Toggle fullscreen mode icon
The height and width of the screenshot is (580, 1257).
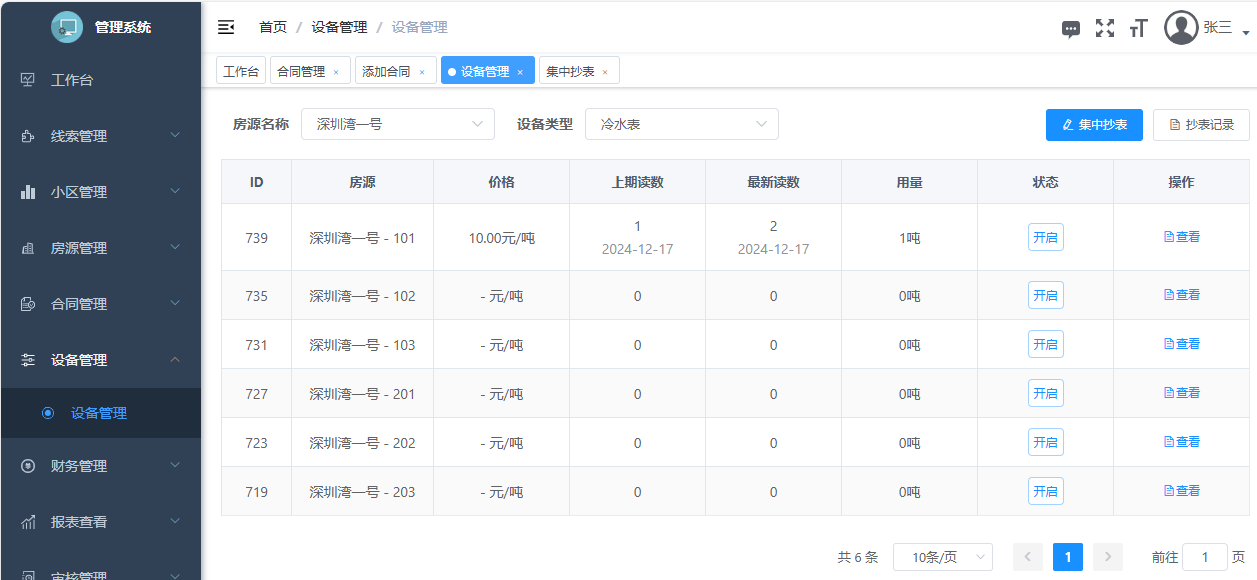(x=1104, y=28)
